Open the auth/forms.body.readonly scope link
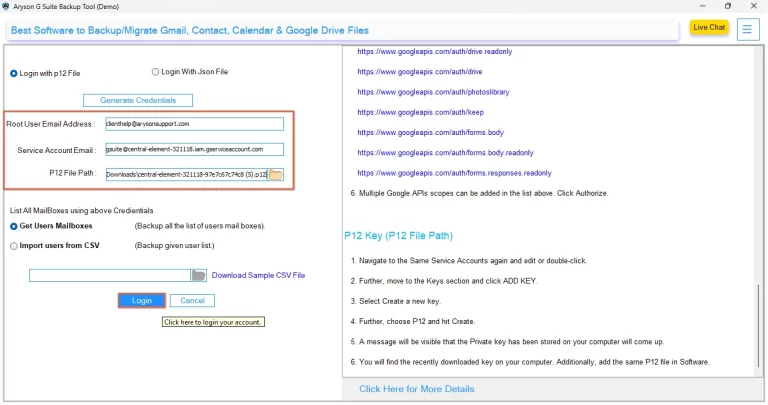This screenshot has width=768, height=405. click(445, 153)
